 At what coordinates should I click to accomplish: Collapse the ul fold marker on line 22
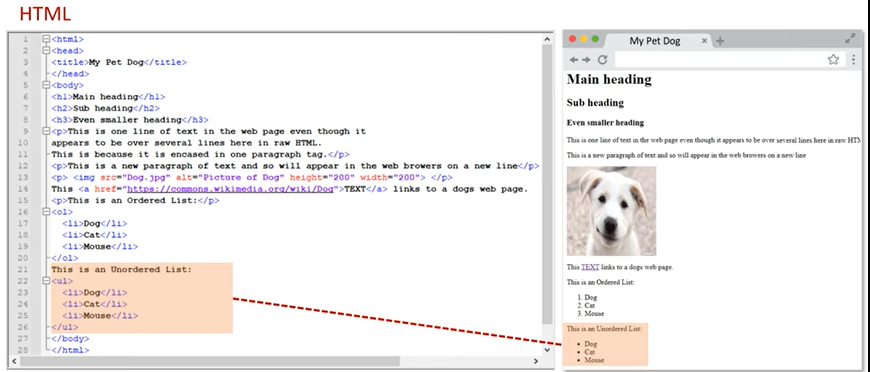click(x=46, y=281)
